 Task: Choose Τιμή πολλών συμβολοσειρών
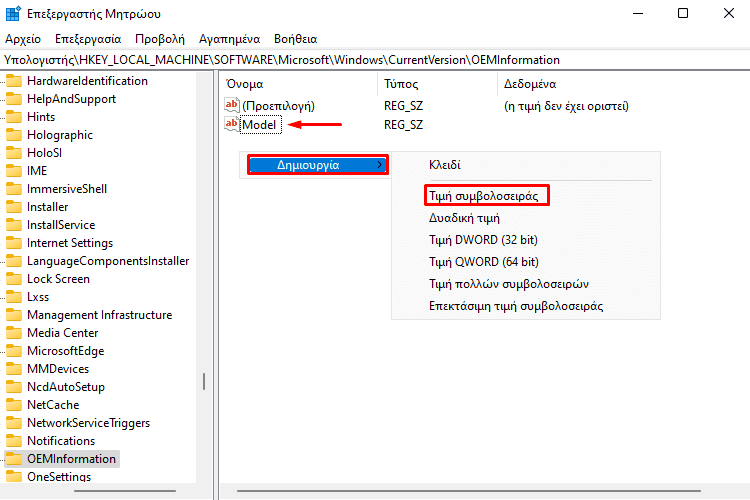(508, 284)
